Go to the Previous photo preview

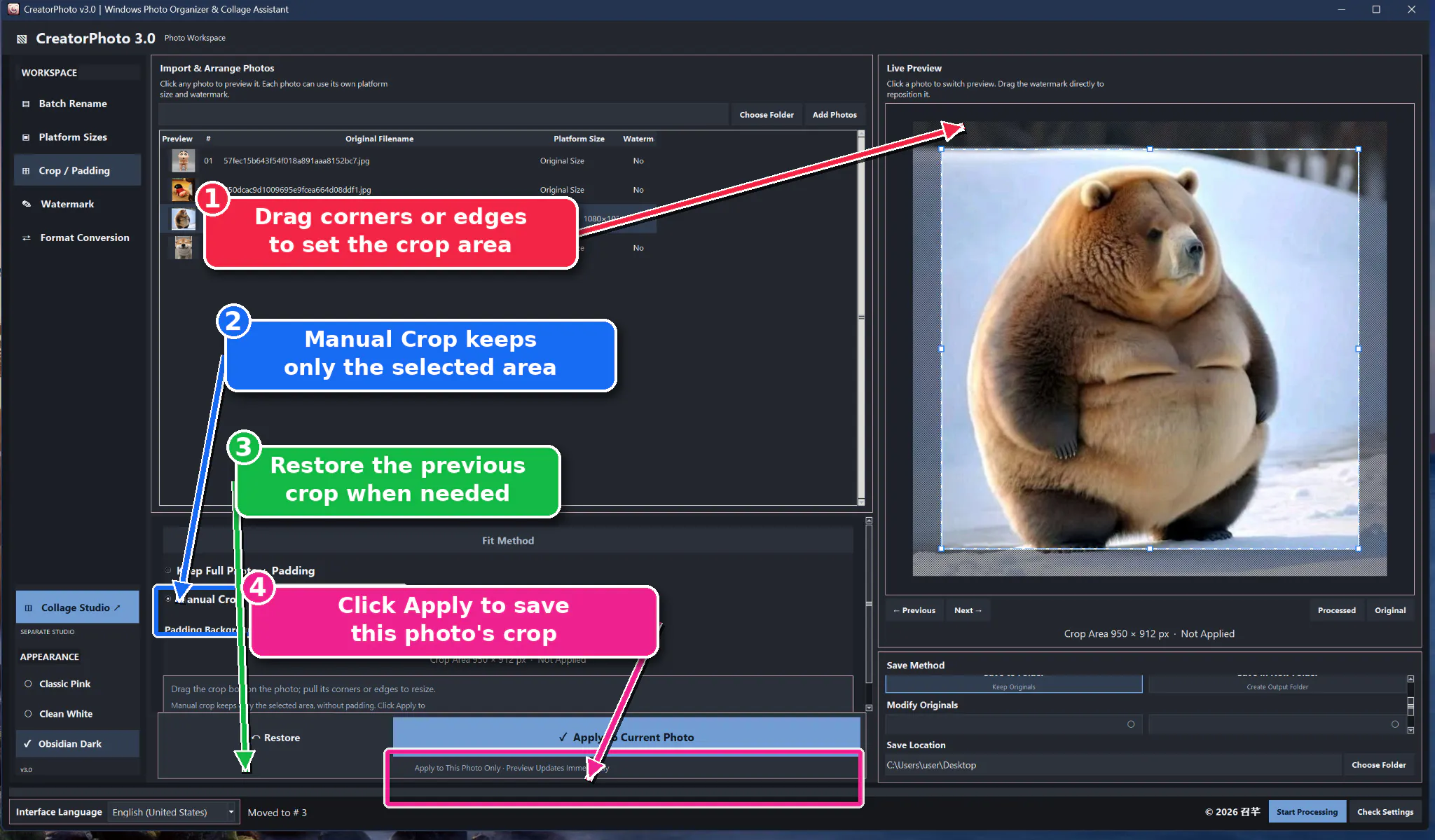pyautogui.click(x=914, y=610)
